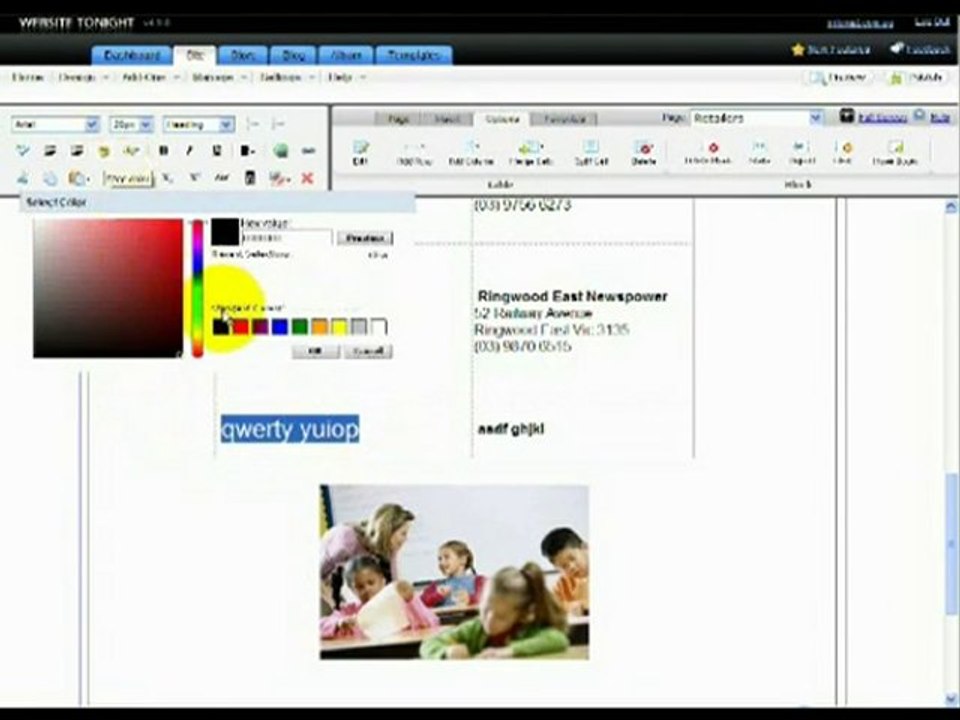
Task: Click the Full Screen link
Action: pos(882,118)
